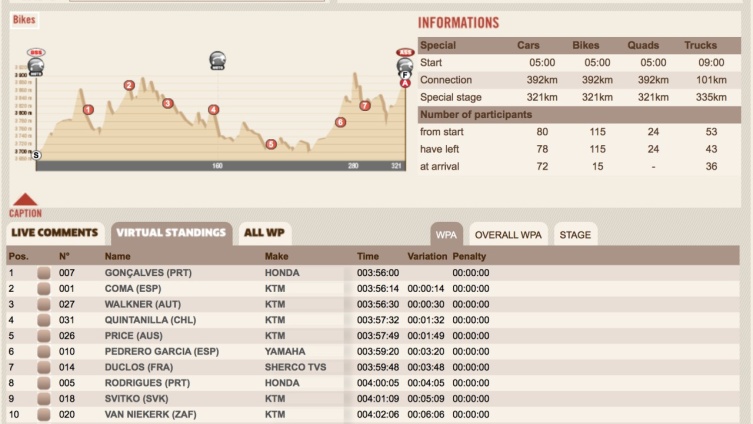The width and height of the screenshot is (753, 424).
Task: Click the Caption label
Action: 25,213
